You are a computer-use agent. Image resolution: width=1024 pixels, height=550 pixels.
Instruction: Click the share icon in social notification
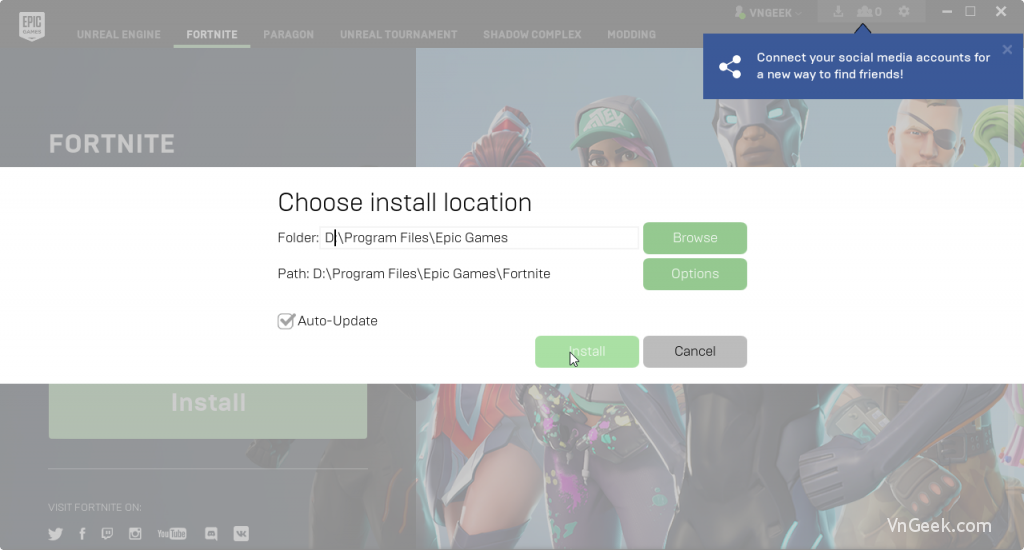730,67
